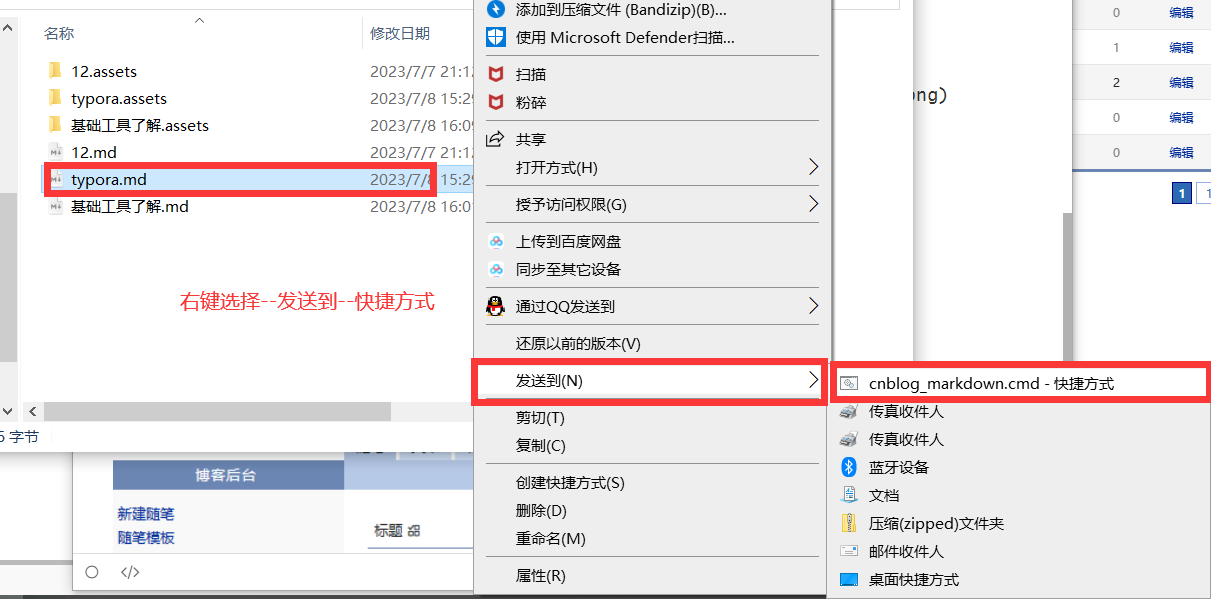Click the 2023/7/7 21:1 date of 12.assets
This screenshot has height=599, width=1211.
click(421, 71)
